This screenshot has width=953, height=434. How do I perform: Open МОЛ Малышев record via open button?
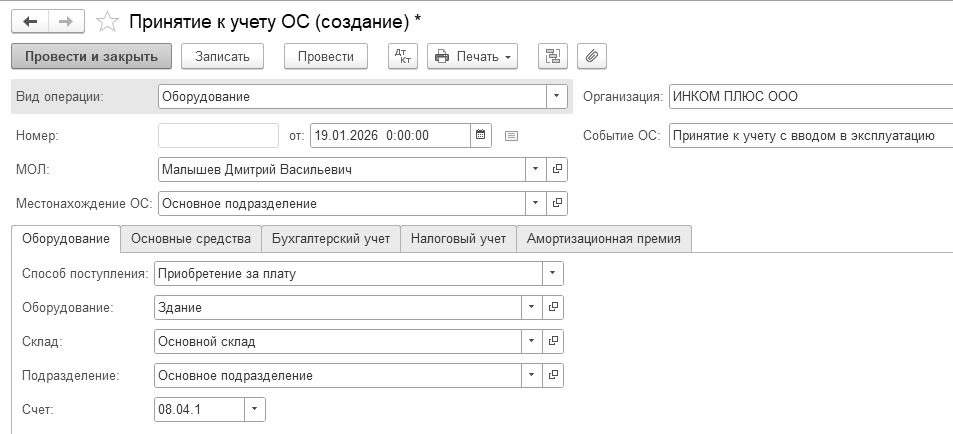pyautogui.click(x=558, y=169)
